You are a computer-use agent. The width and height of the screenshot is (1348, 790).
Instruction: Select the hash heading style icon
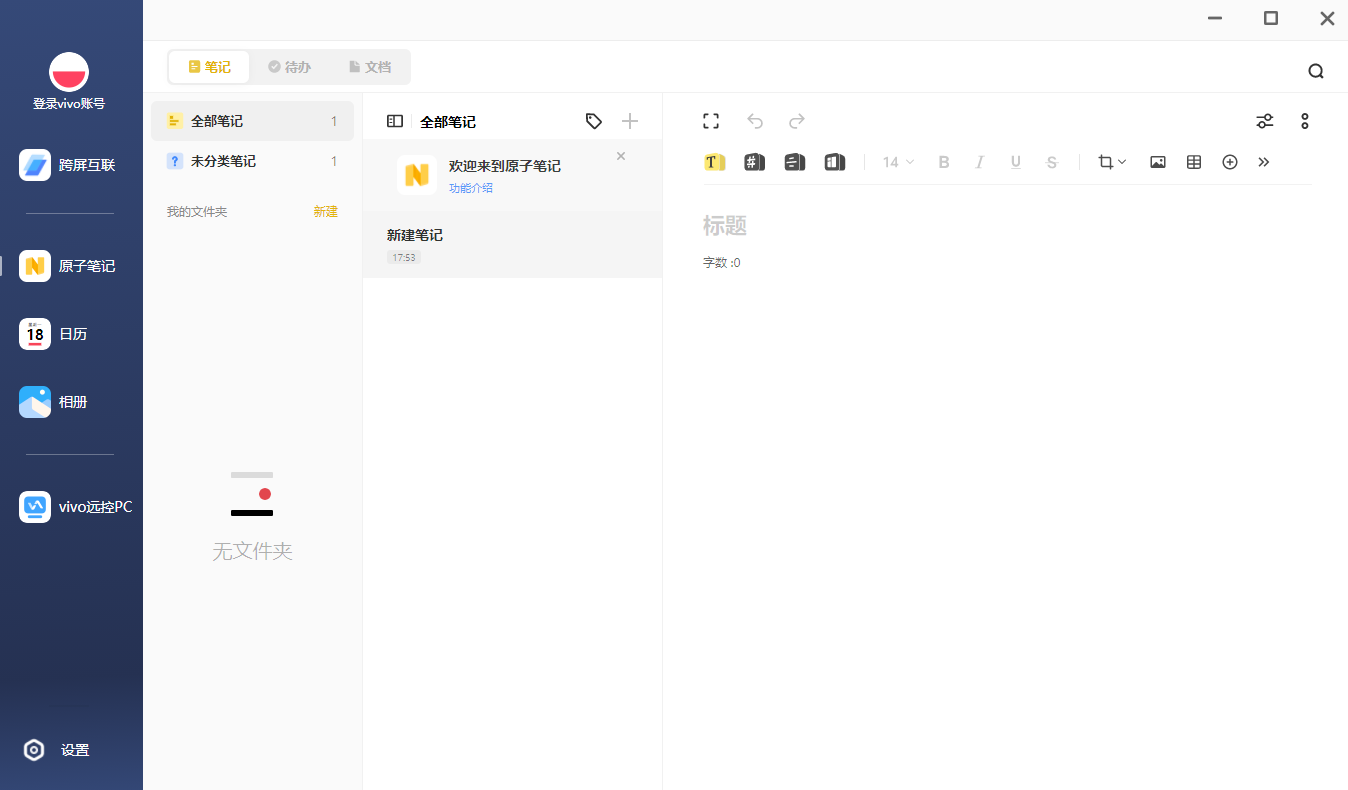point(755,162)
